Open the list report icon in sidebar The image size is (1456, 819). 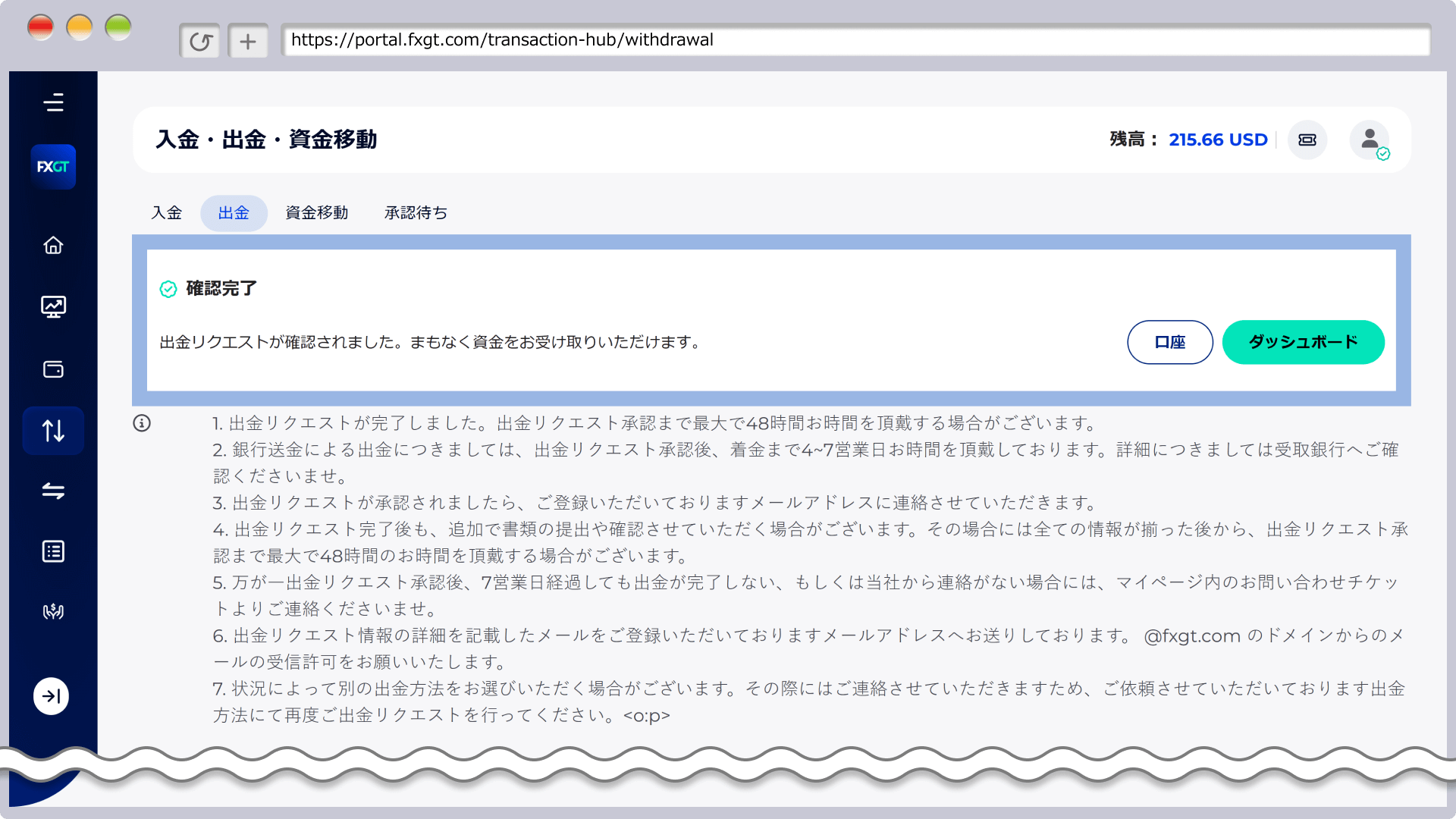point(53,551)
